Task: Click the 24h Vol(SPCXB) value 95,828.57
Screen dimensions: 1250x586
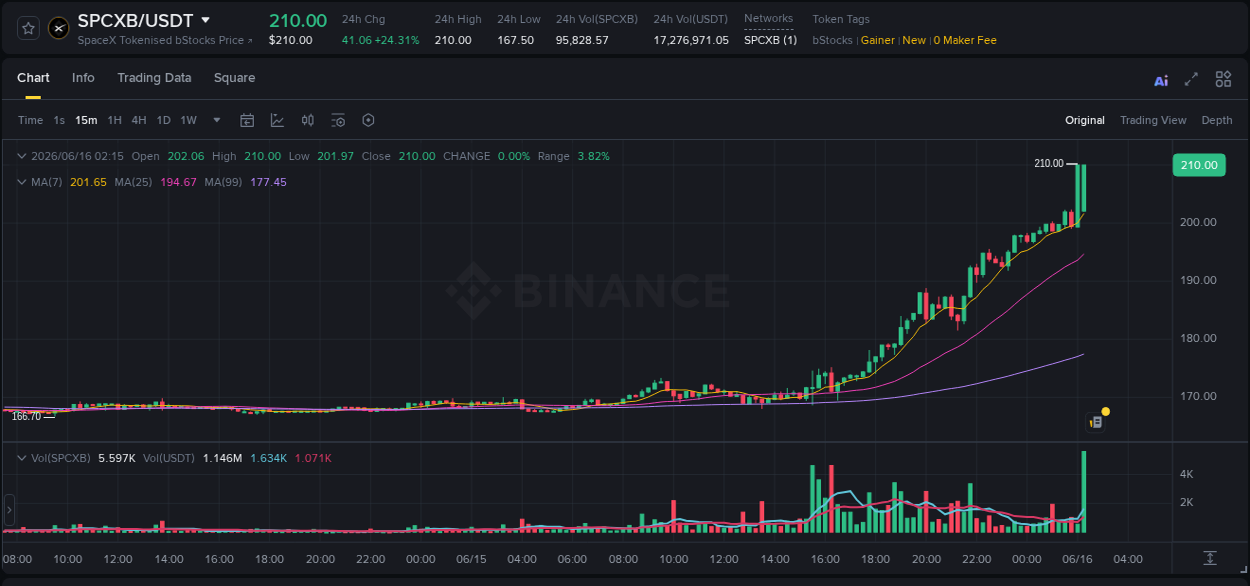Action: (582, 40)
